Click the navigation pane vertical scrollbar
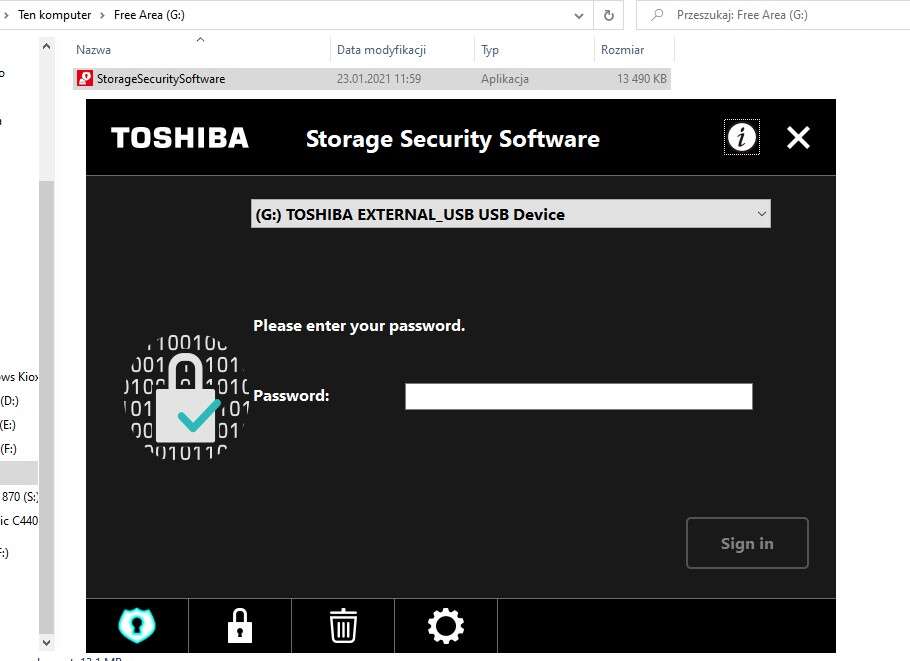 tap(46, 300)
